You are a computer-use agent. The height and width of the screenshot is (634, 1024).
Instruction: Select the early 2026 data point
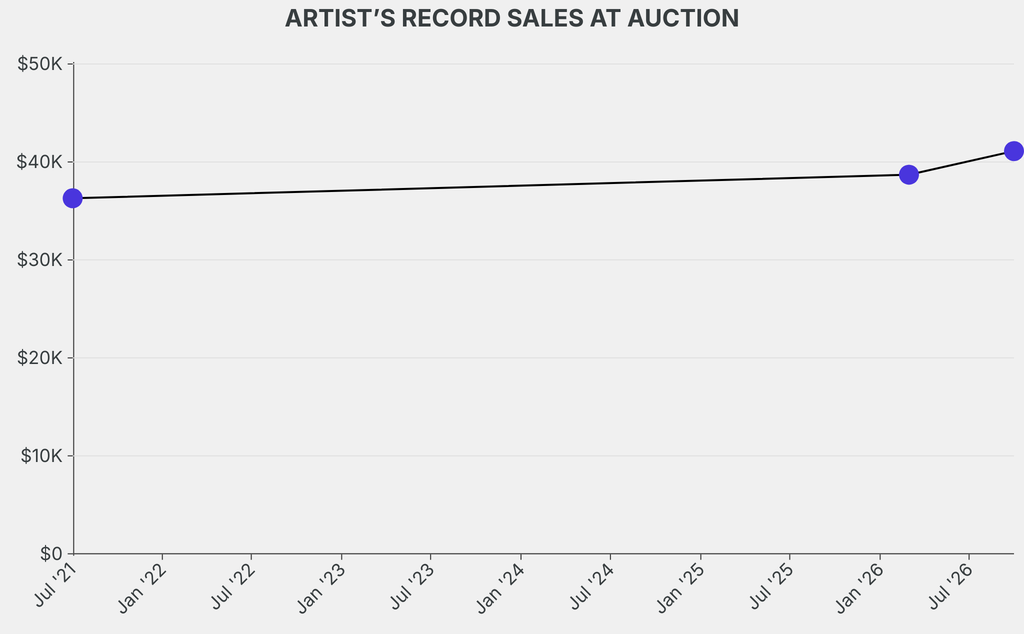pos(908,174)
